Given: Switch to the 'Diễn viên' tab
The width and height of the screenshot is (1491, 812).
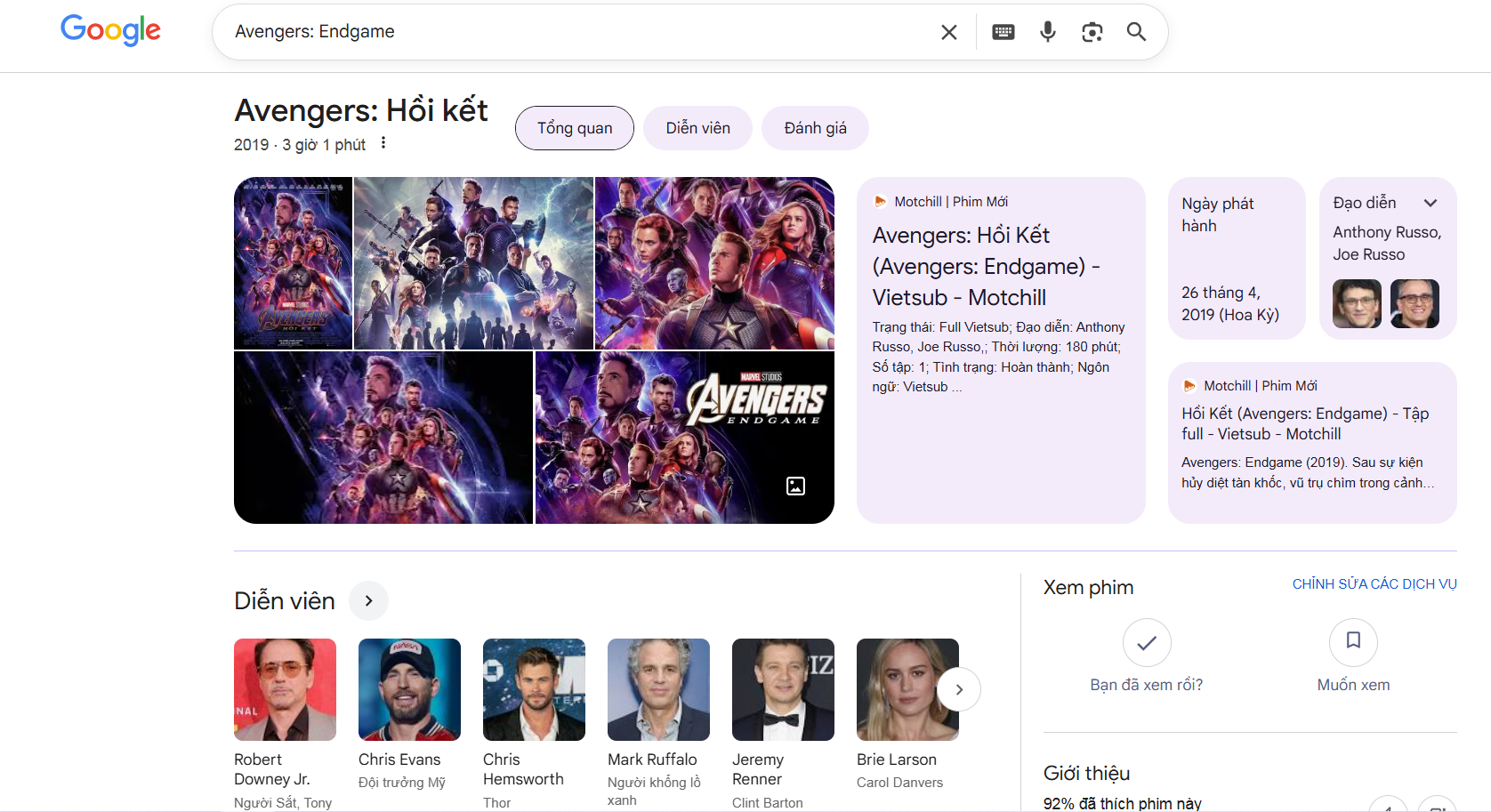Looking at the screenshot, I should tap(697, 127).
